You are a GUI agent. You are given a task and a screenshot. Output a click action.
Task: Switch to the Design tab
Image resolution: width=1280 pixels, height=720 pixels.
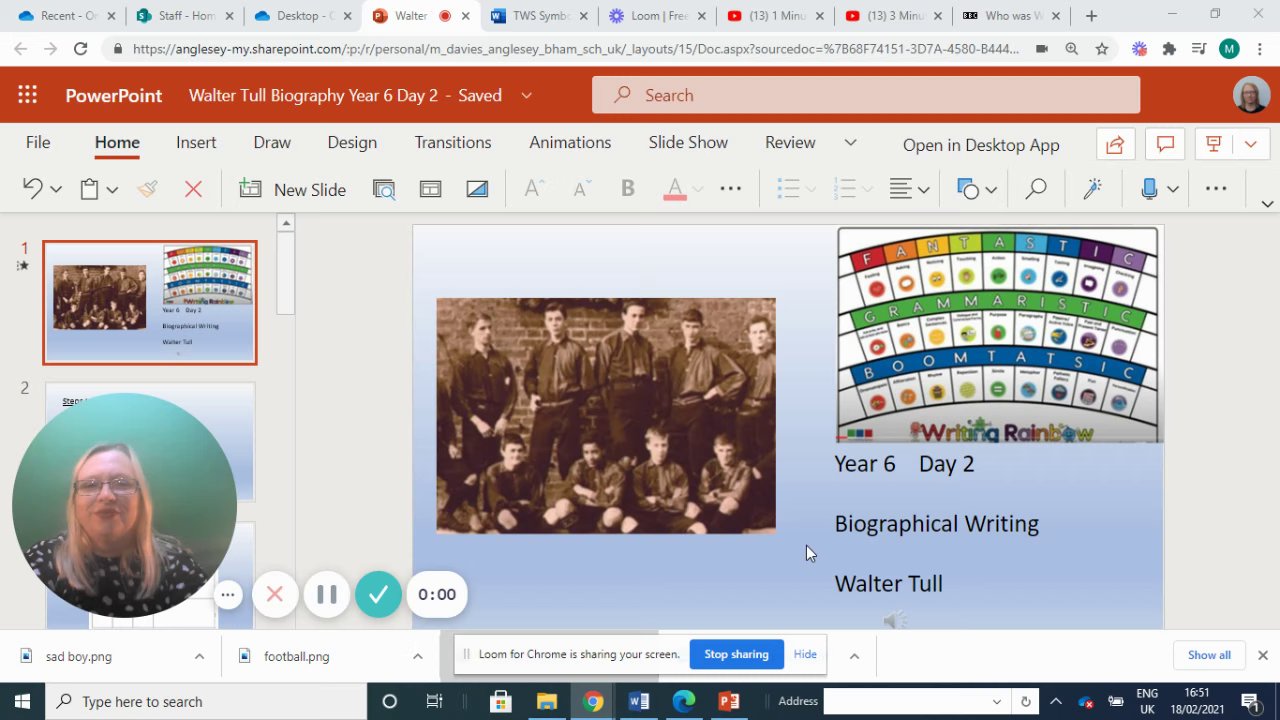(352, 142)
